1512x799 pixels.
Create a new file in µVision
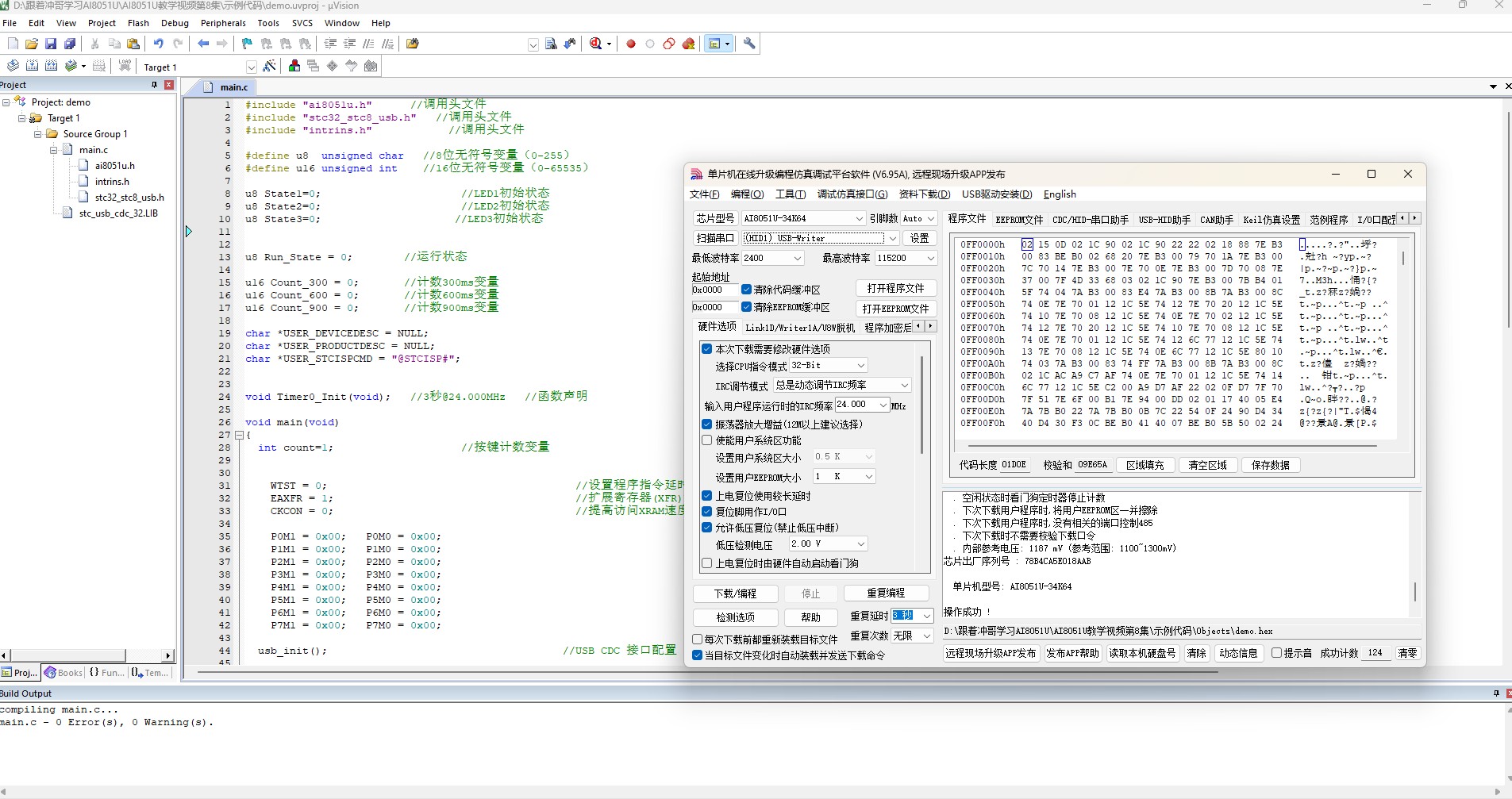12,44
